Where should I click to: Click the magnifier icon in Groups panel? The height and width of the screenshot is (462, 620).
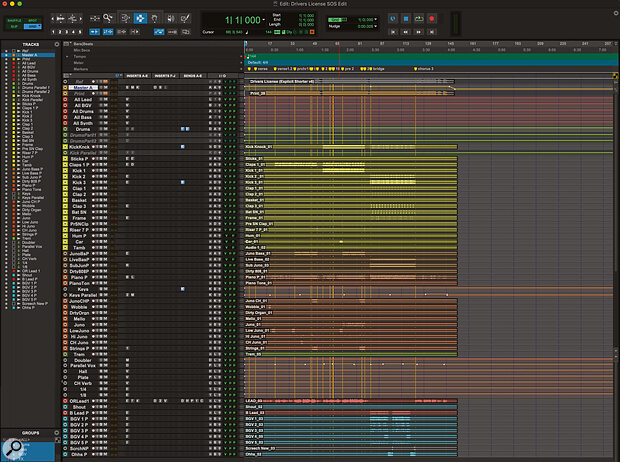[13, 447]
